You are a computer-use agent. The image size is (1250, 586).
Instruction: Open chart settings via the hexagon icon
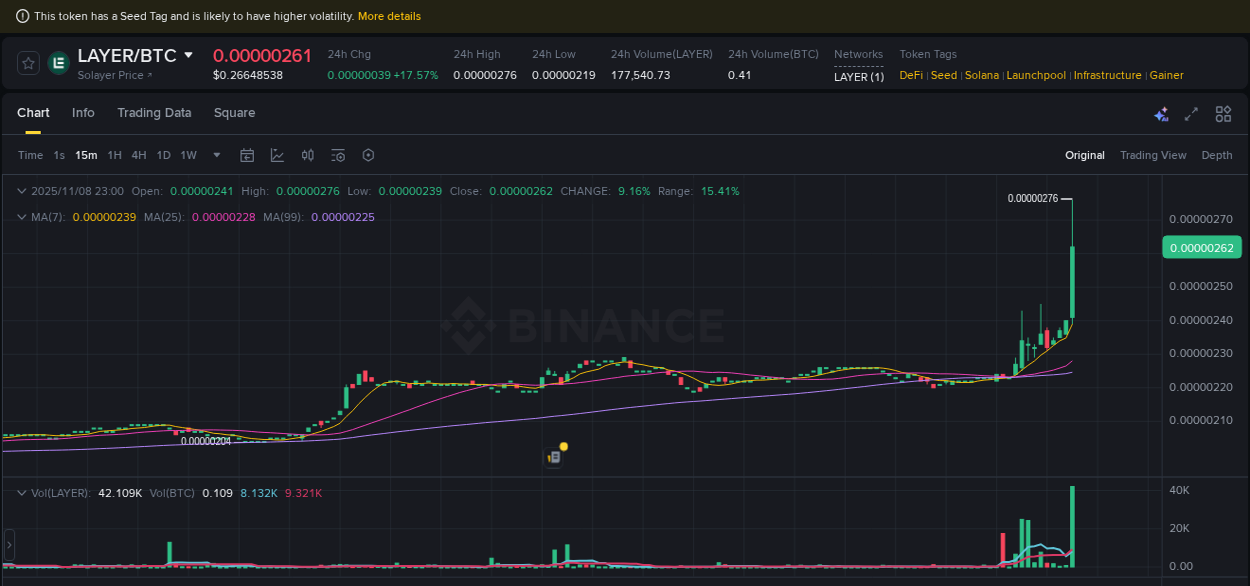pos(367,155)
